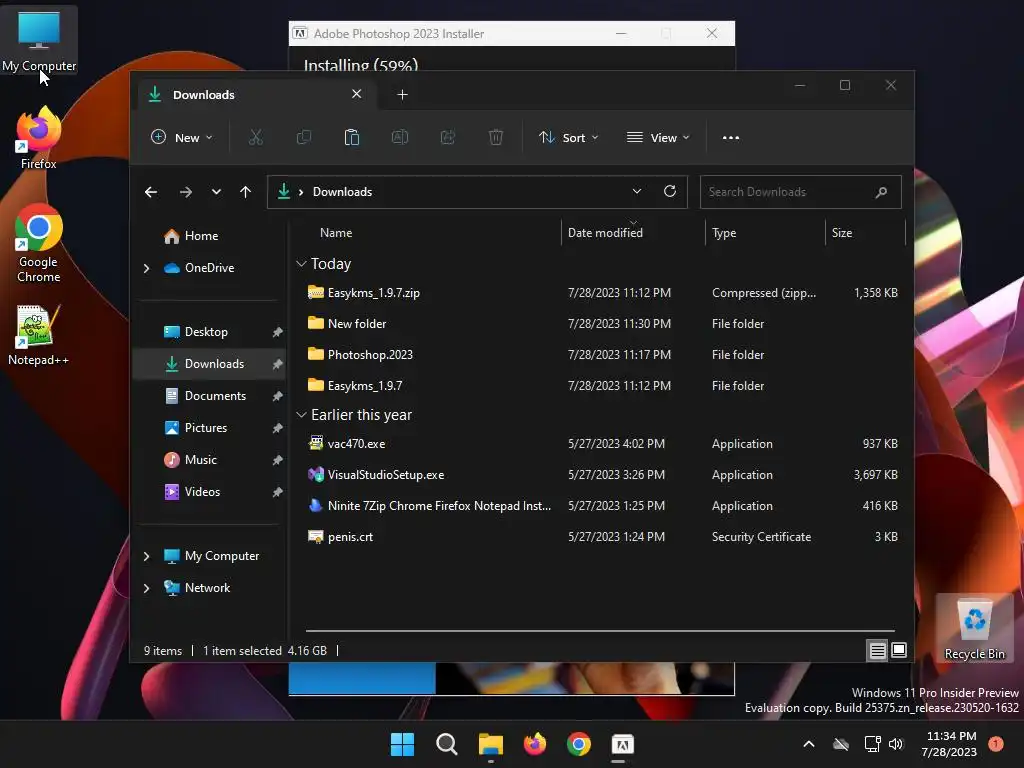Select vac470.exe file

(601, 444)
